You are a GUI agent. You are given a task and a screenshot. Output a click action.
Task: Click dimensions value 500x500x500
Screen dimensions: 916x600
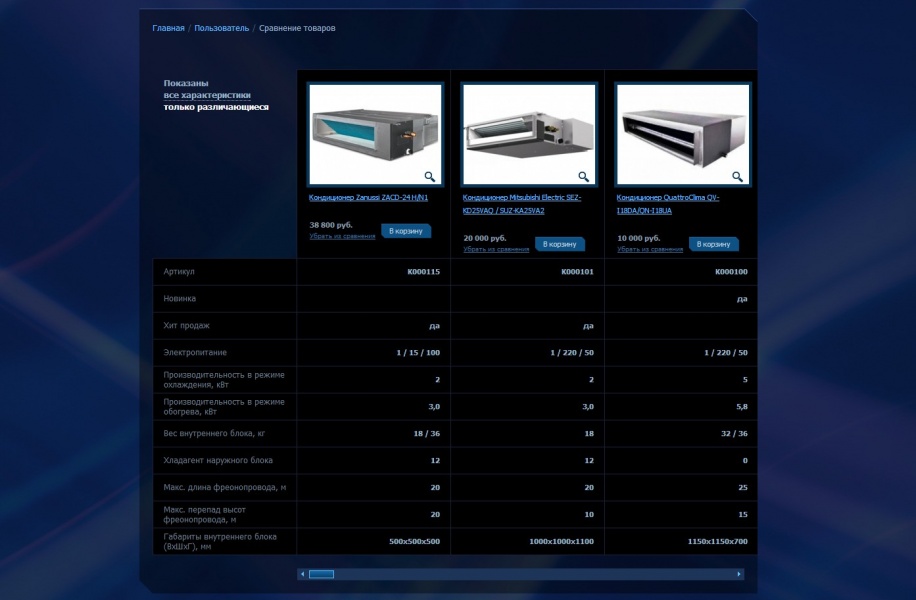click(x=414, y=542)
